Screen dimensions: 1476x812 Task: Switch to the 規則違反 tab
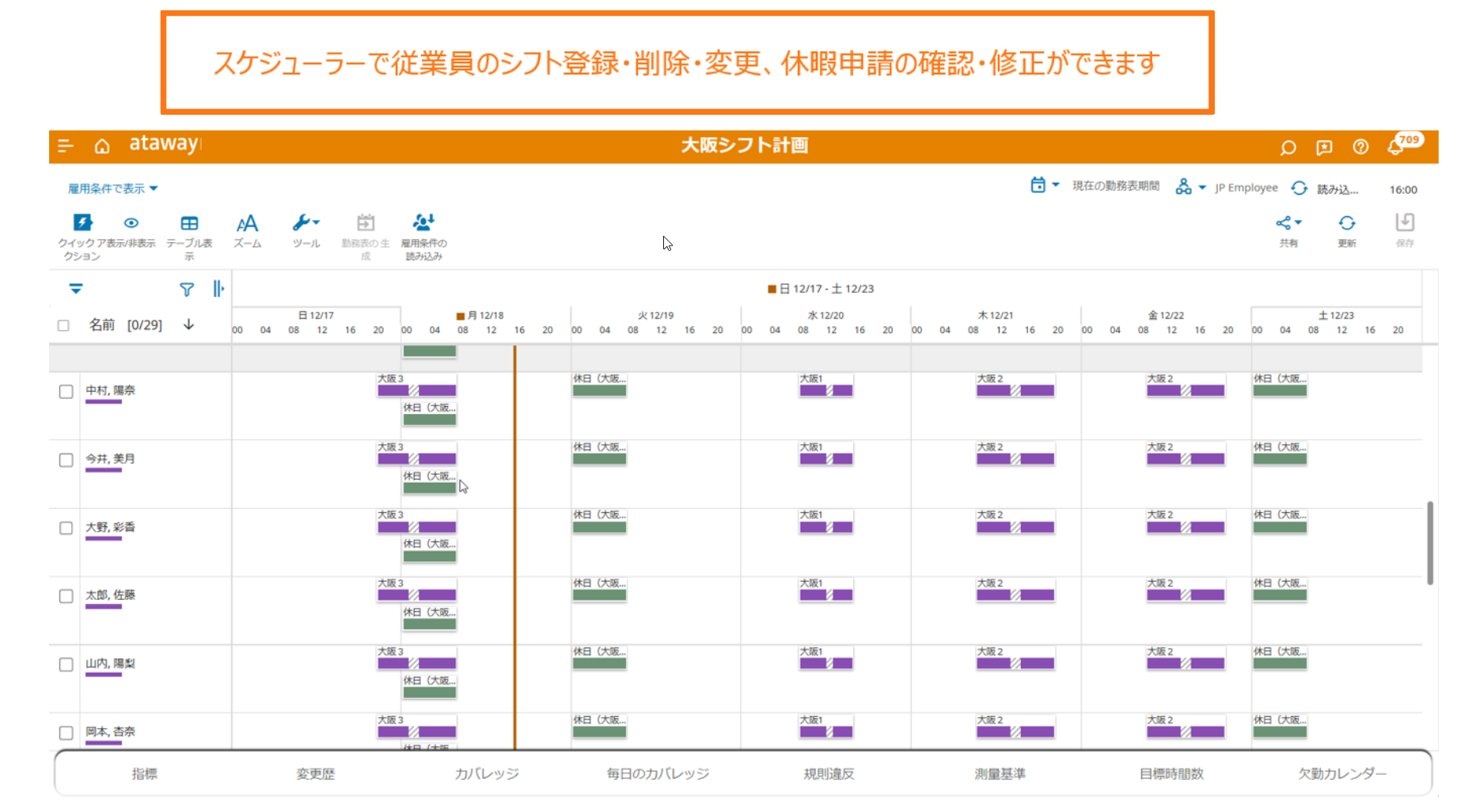click(x=829, y=774)
